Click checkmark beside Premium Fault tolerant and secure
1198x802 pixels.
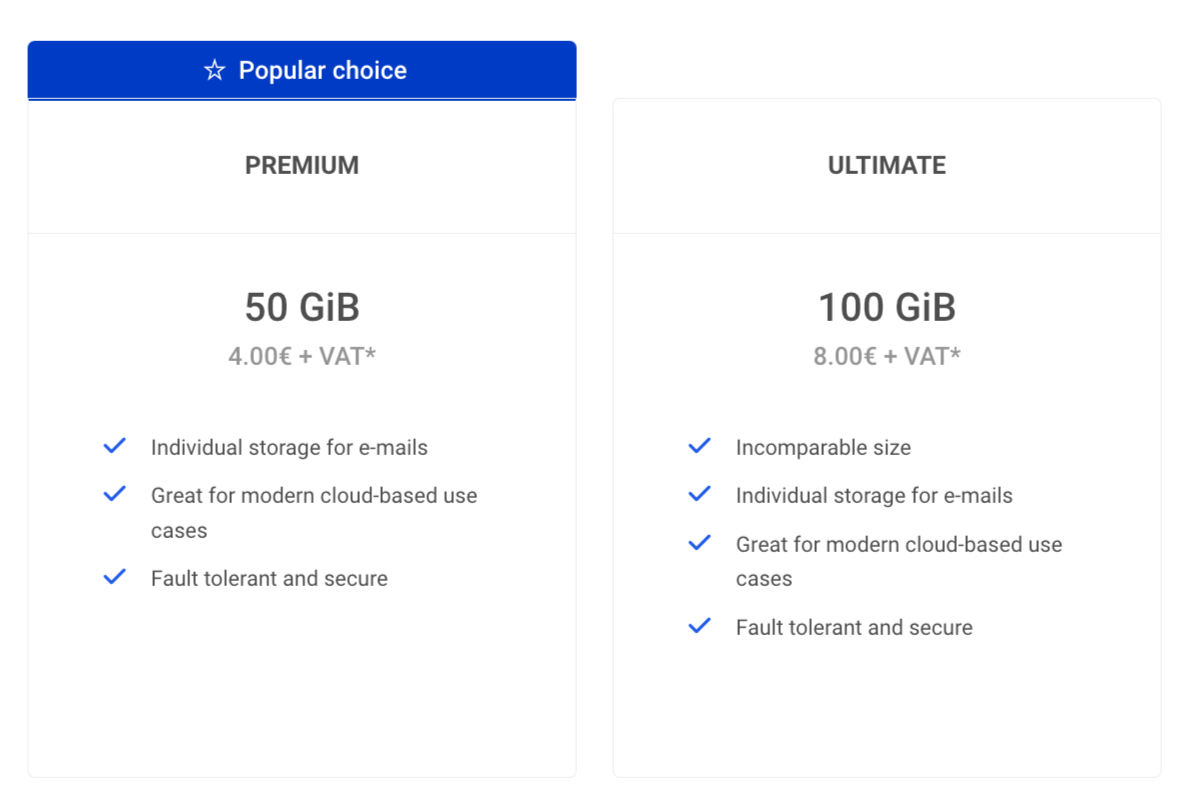coord(115,577)
